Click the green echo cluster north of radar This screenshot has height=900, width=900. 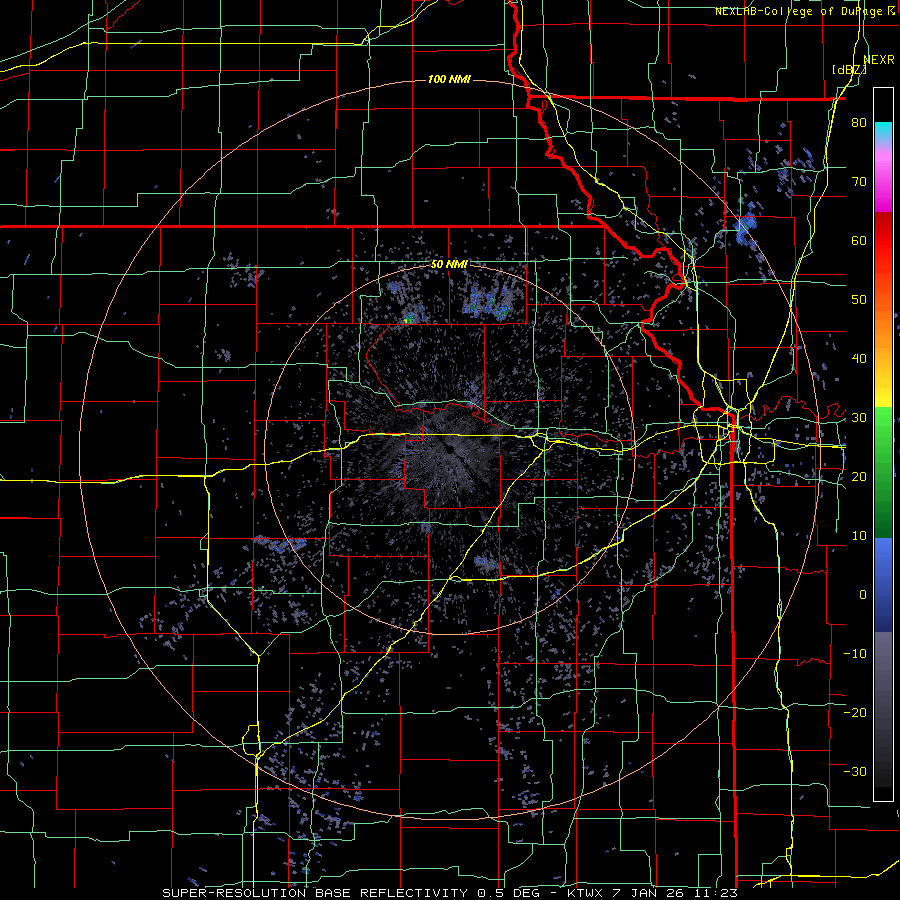[408, 320]
